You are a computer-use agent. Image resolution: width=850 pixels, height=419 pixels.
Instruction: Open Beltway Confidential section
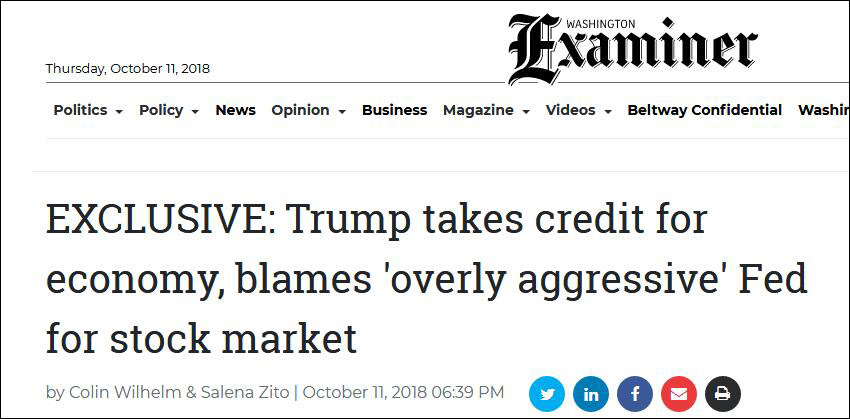pos(704,110)
